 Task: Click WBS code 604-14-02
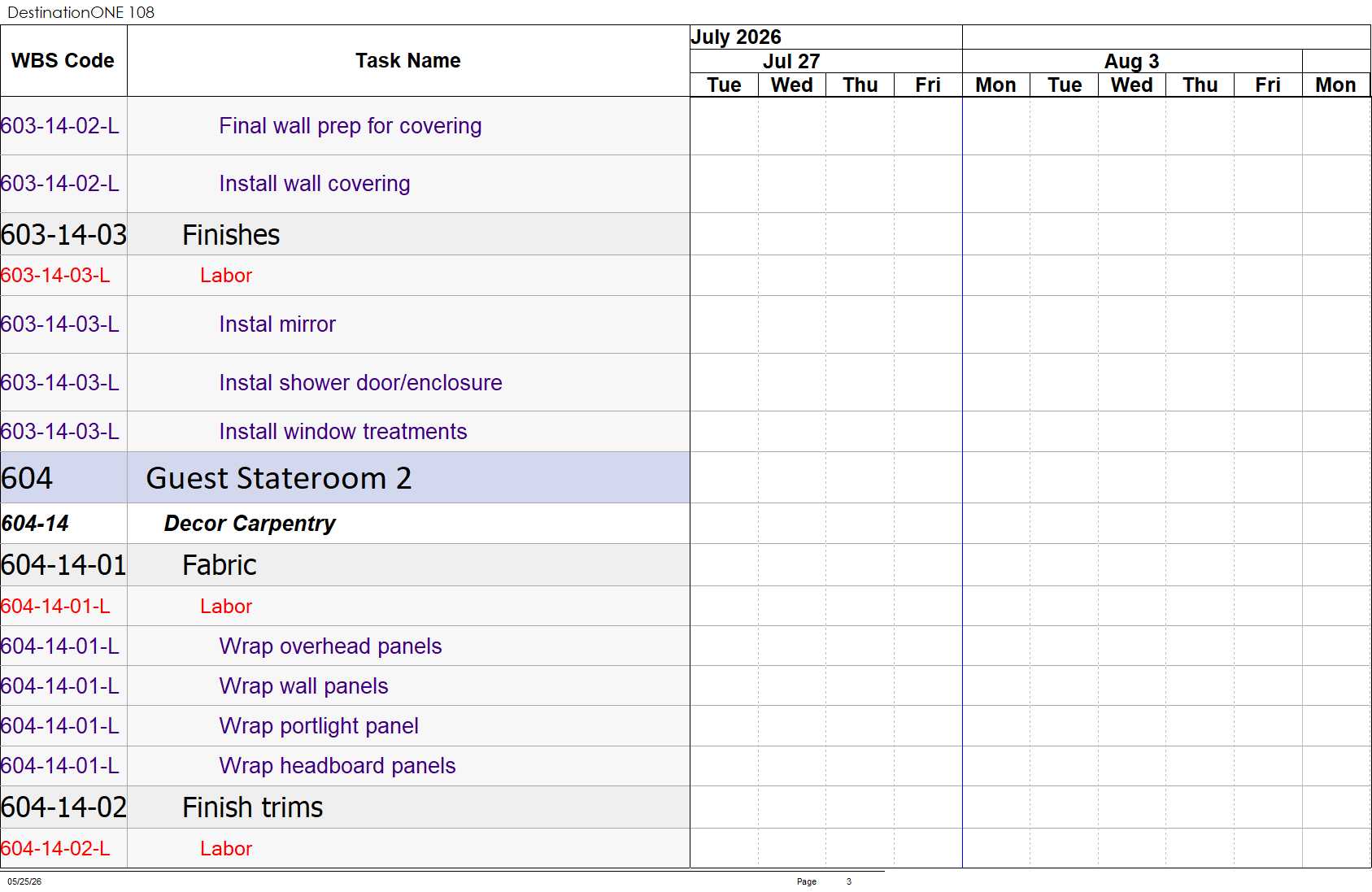(x=63, y=807)
